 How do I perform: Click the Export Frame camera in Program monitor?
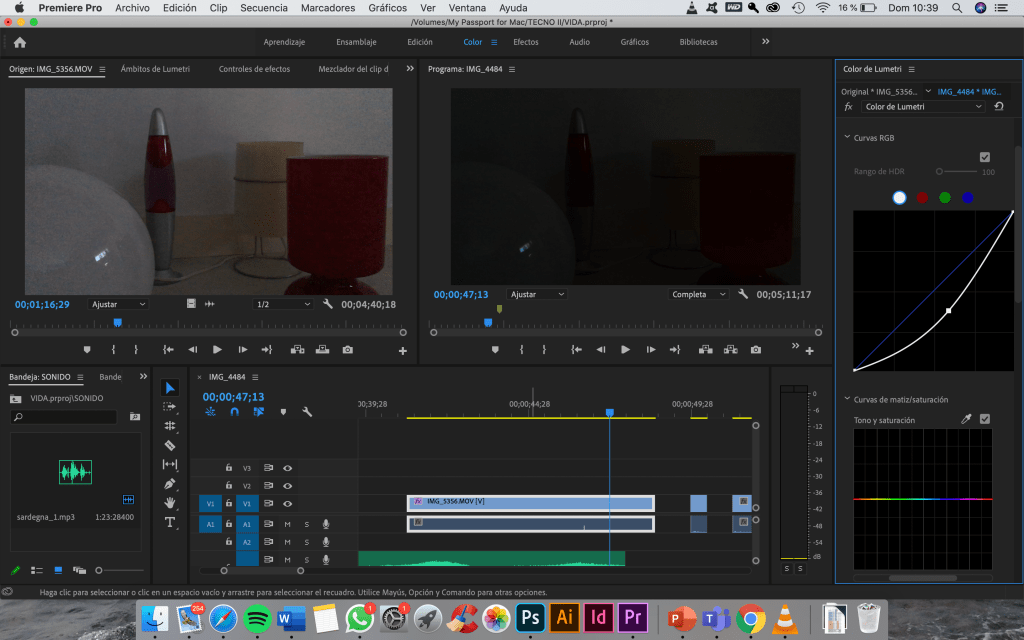(756, 350)
